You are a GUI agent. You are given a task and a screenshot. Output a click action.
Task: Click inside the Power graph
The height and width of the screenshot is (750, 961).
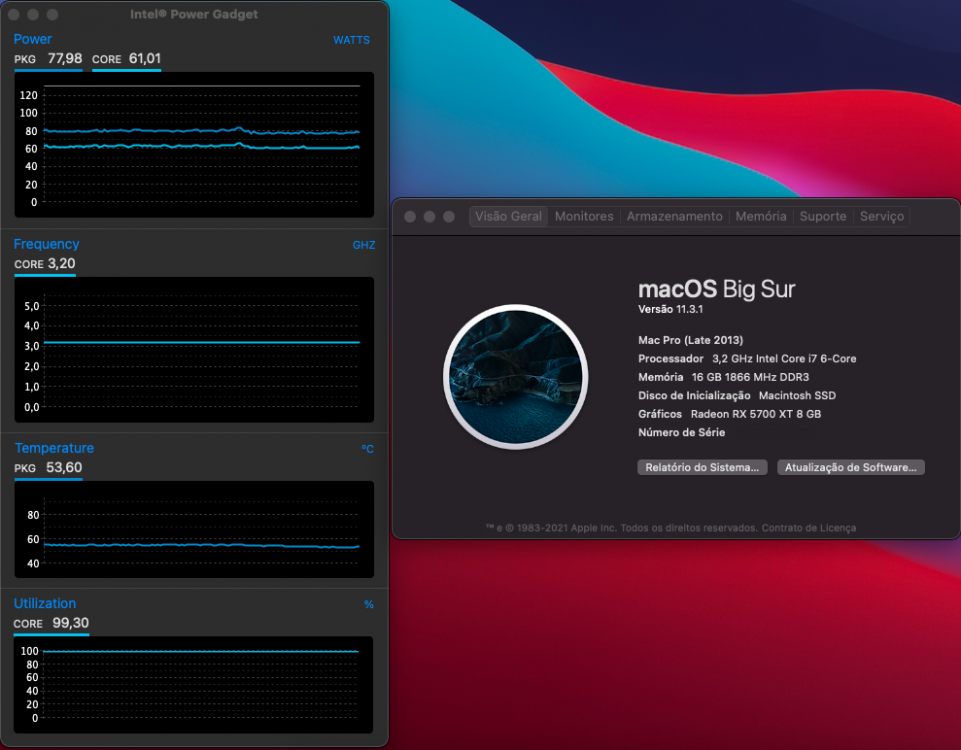click(x=194, y=145)
